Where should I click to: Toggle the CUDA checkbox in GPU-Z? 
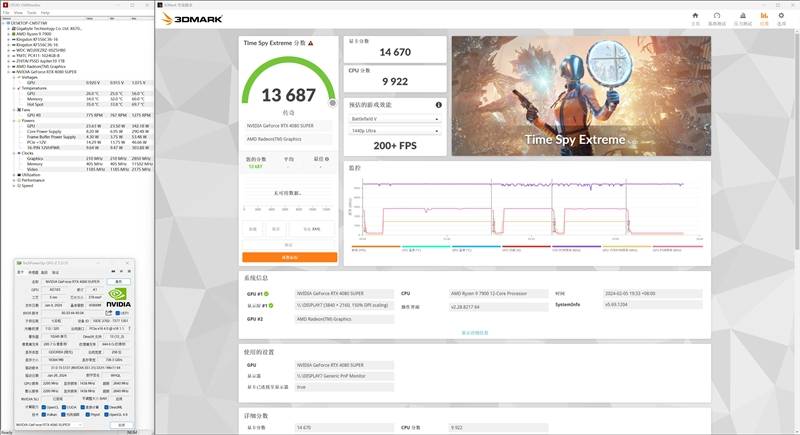[x=64, y=407]
